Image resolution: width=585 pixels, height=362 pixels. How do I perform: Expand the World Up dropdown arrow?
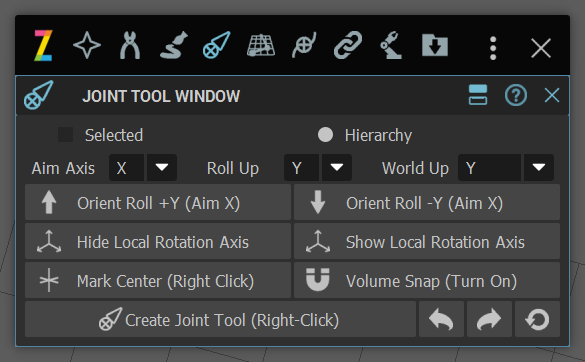pyautogui.click(x=539, y=168)
